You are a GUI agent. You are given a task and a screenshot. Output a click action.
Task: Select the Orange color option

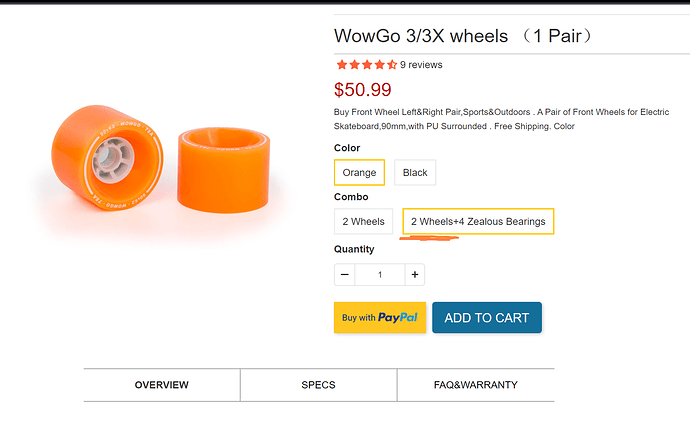click(359, 172)
